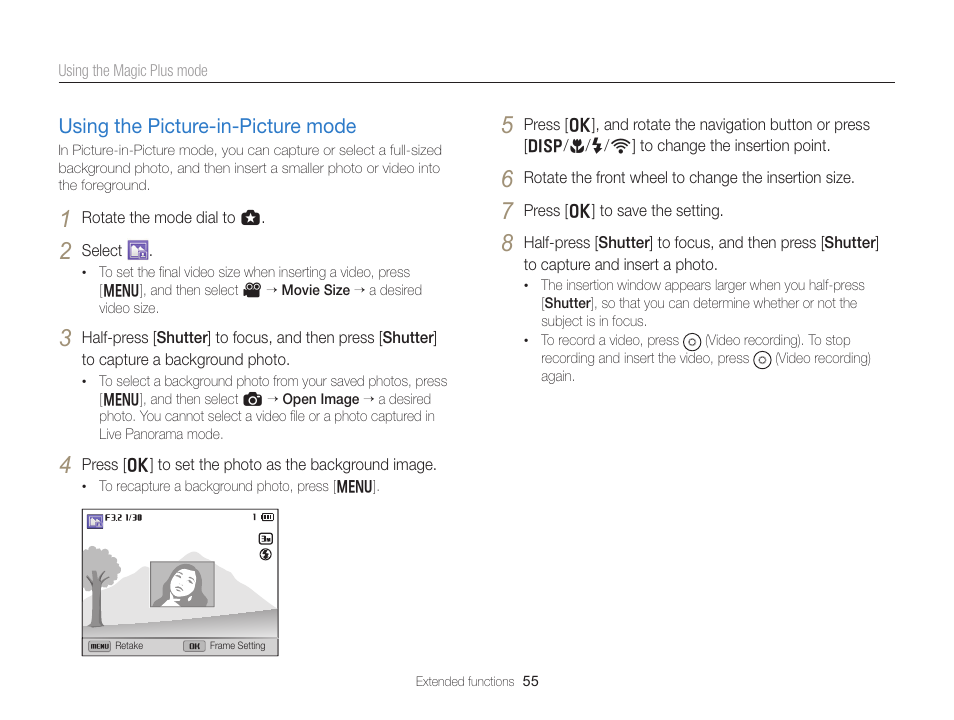Screen dimensions: 954x720
Task: Click the MENU symbol in the video size note
Action: (121, 290)
